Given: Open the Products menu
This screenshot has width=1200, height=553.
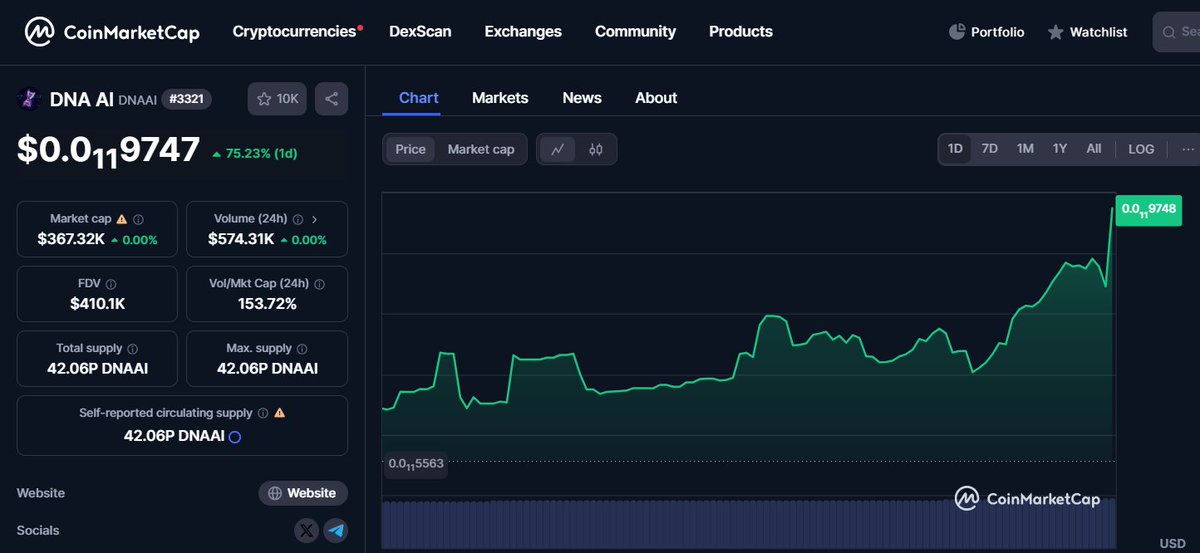Looking at the screenshot, I should (741, 32).
